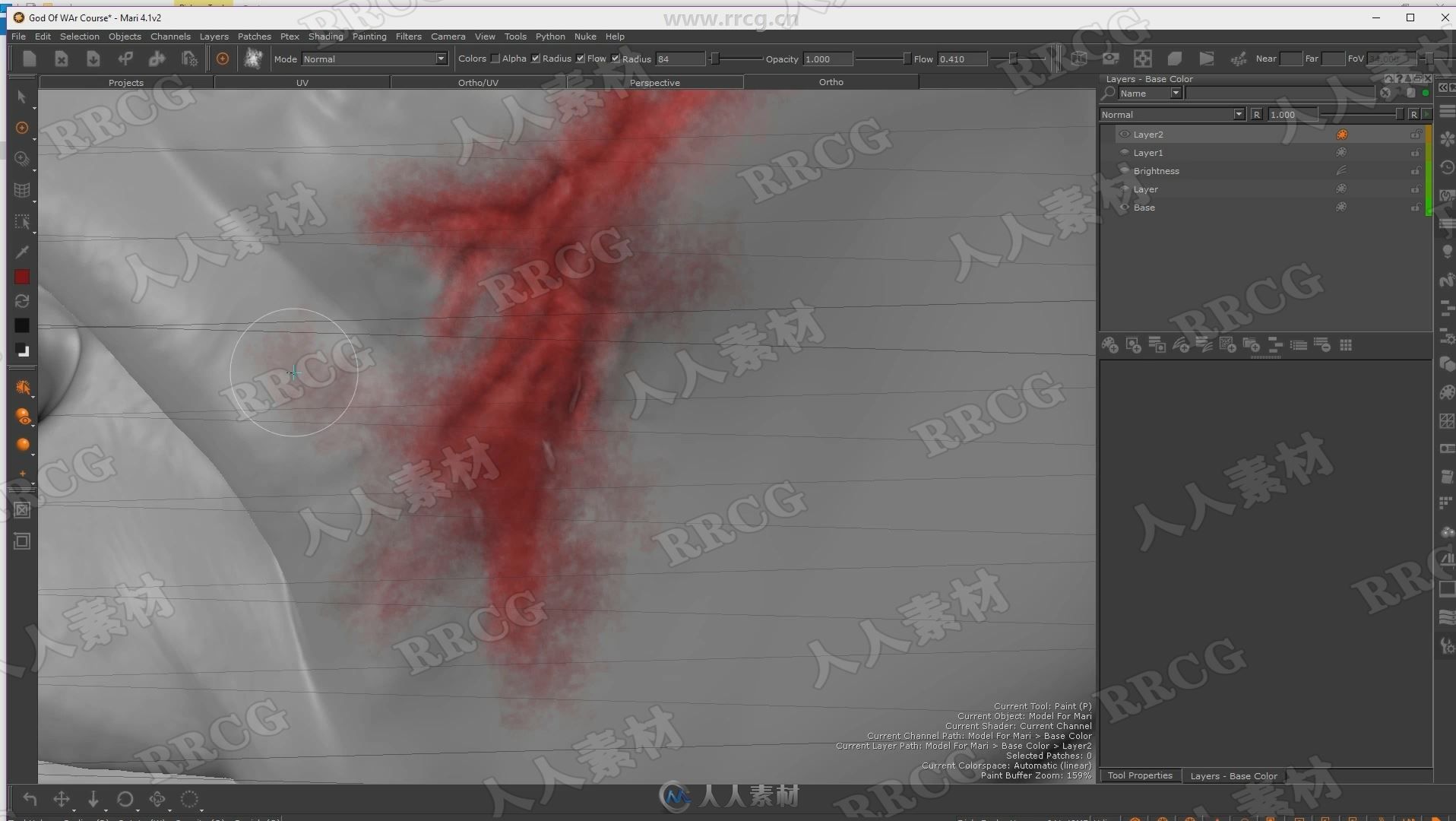
Task: Click the Undo arrow in bottom toolbar
Action: (30, 799)
